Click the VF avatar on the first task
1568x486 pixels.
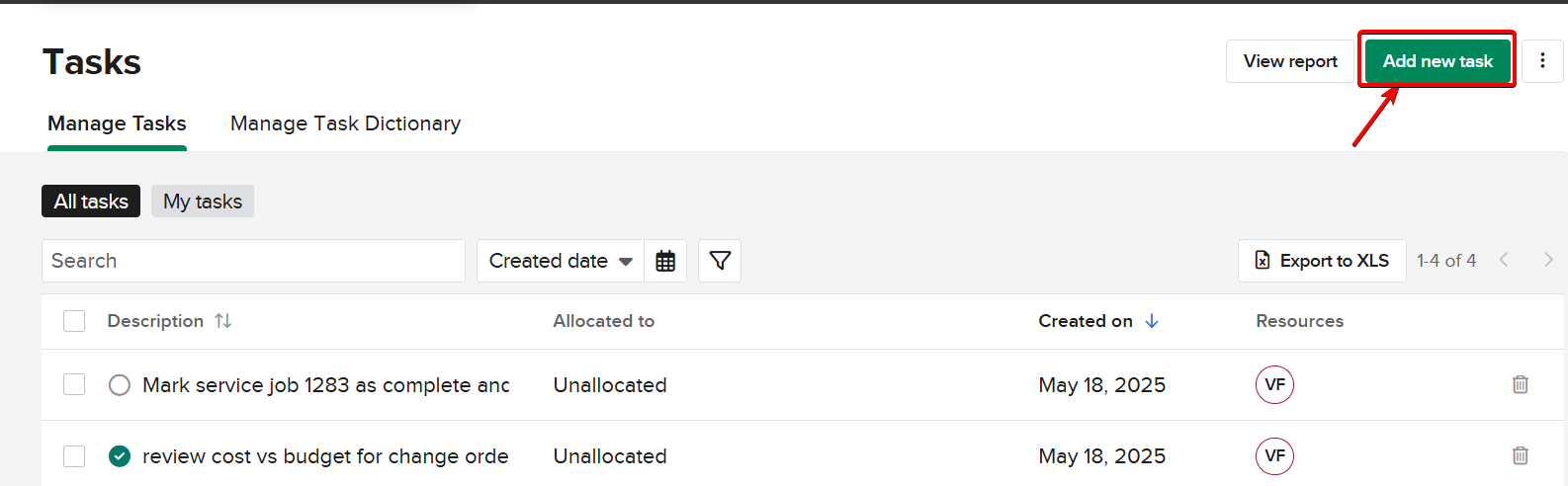pos(1274,384)
